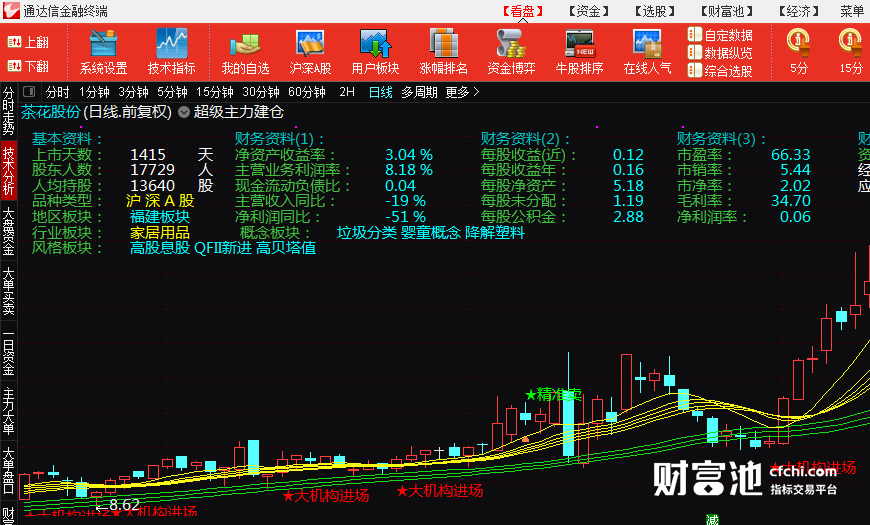
Task: Click the 超级主力建仓 indicator name
Action: [239, 112]
